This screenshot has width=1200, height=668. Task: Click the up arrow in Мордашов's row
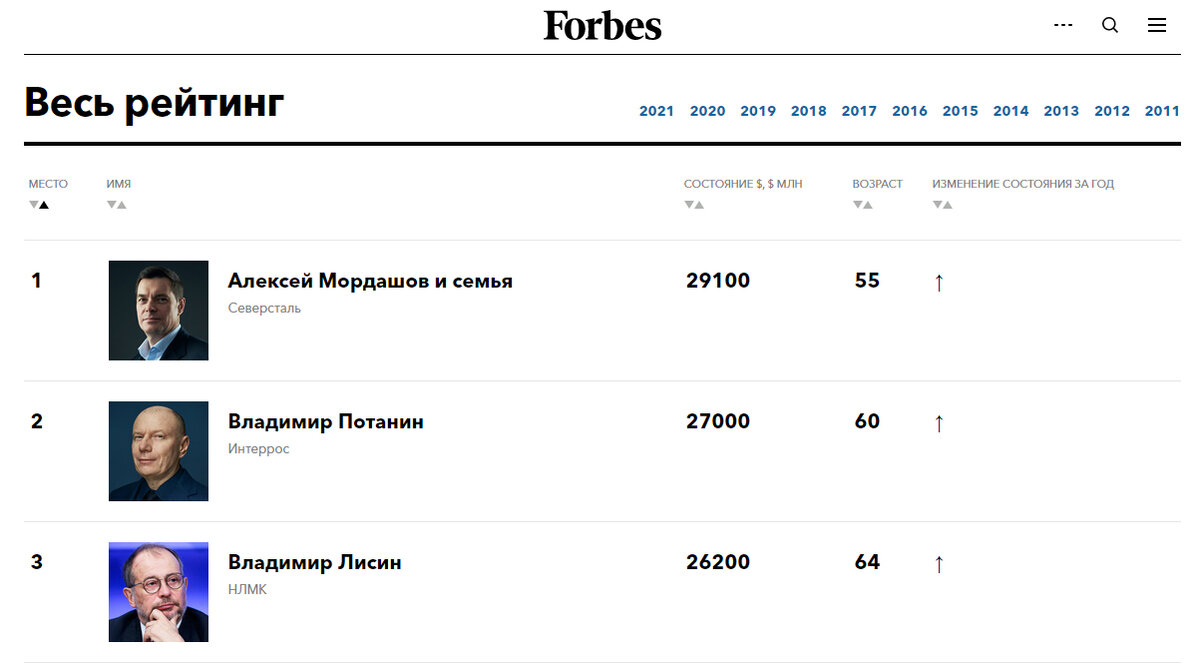click(x=939, y=283)
